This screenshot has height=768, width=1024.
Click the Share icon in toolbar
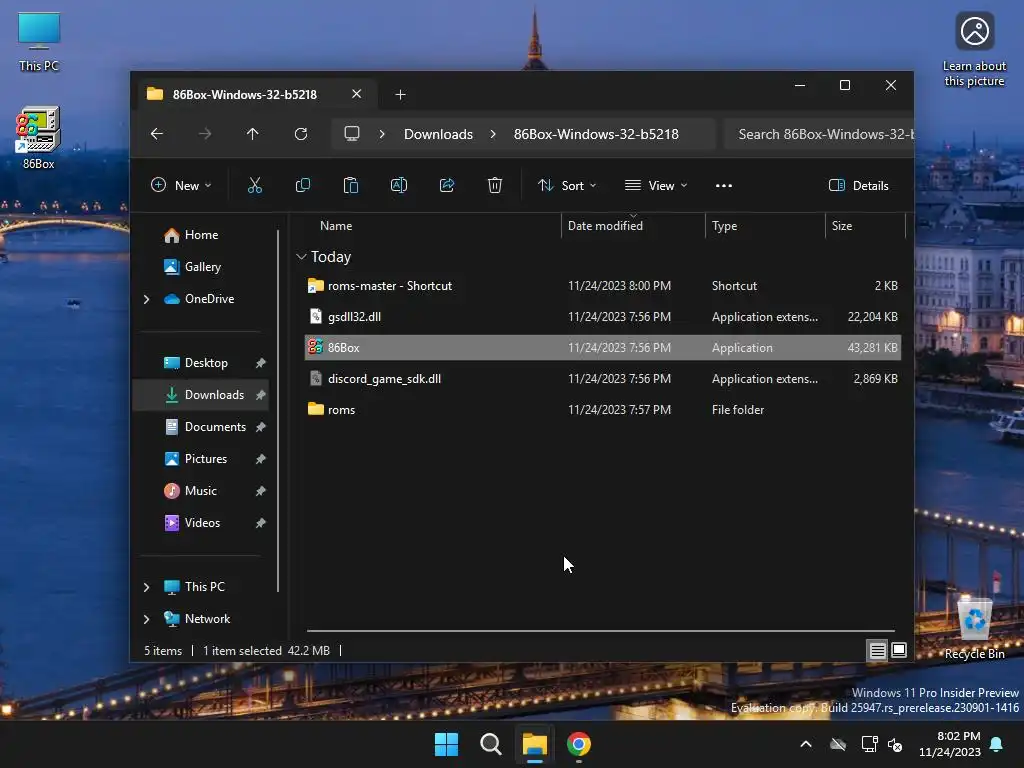[447, 185]
